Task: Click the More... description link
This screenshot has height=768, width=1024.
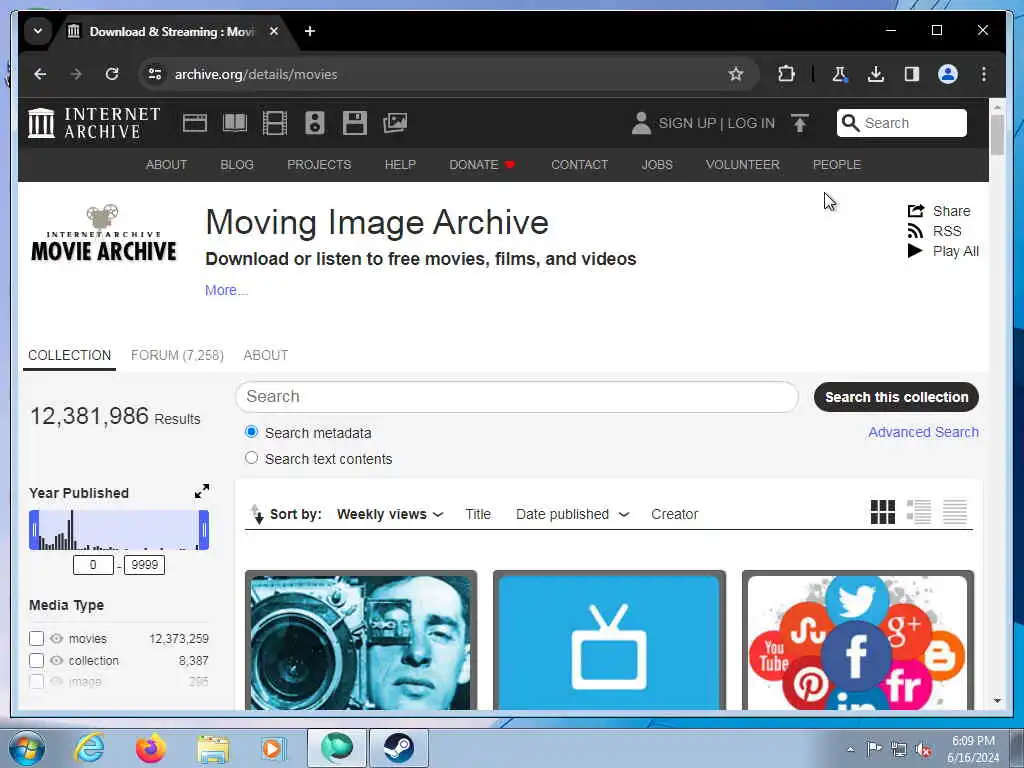Action: pos(226,290)
